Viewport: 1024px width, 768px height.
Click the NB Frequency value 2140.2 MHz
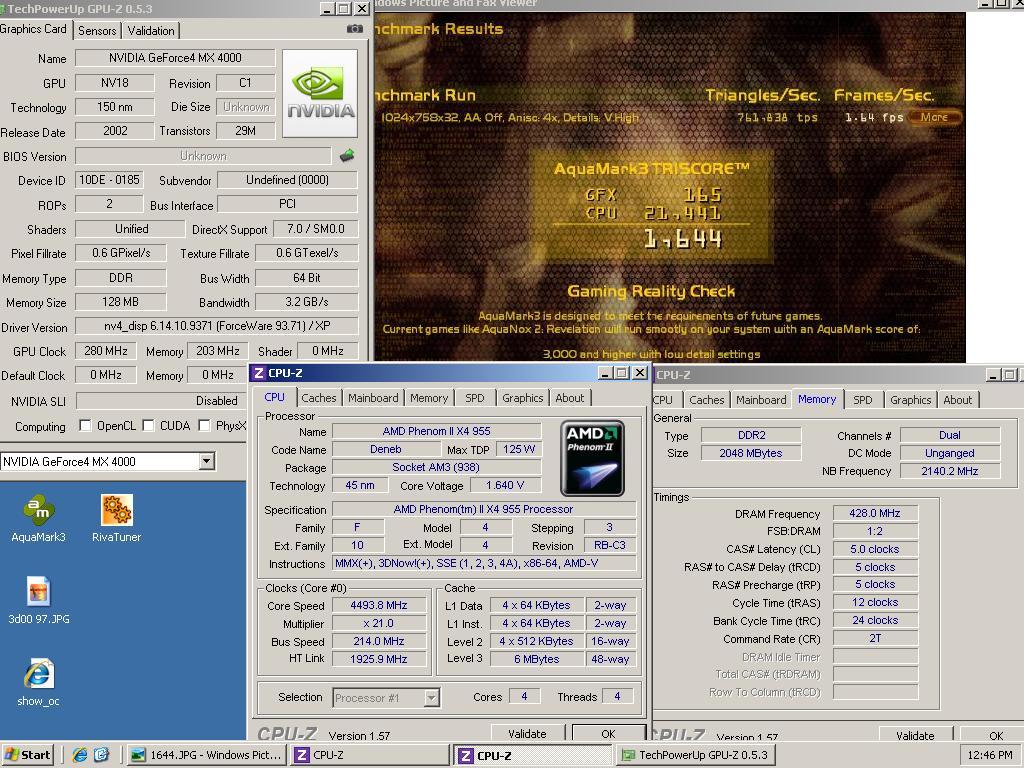[x=950, y=471]
